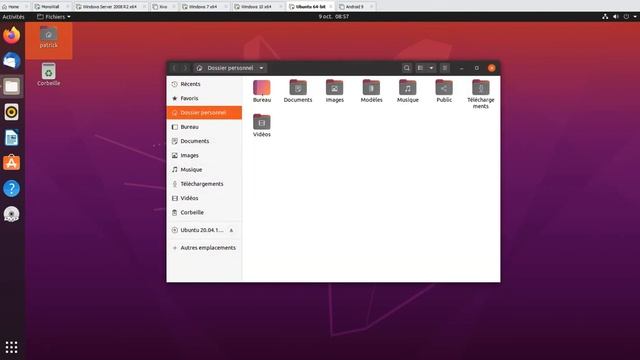Expand the Fichiers app menu in top bar

(54, 17)
